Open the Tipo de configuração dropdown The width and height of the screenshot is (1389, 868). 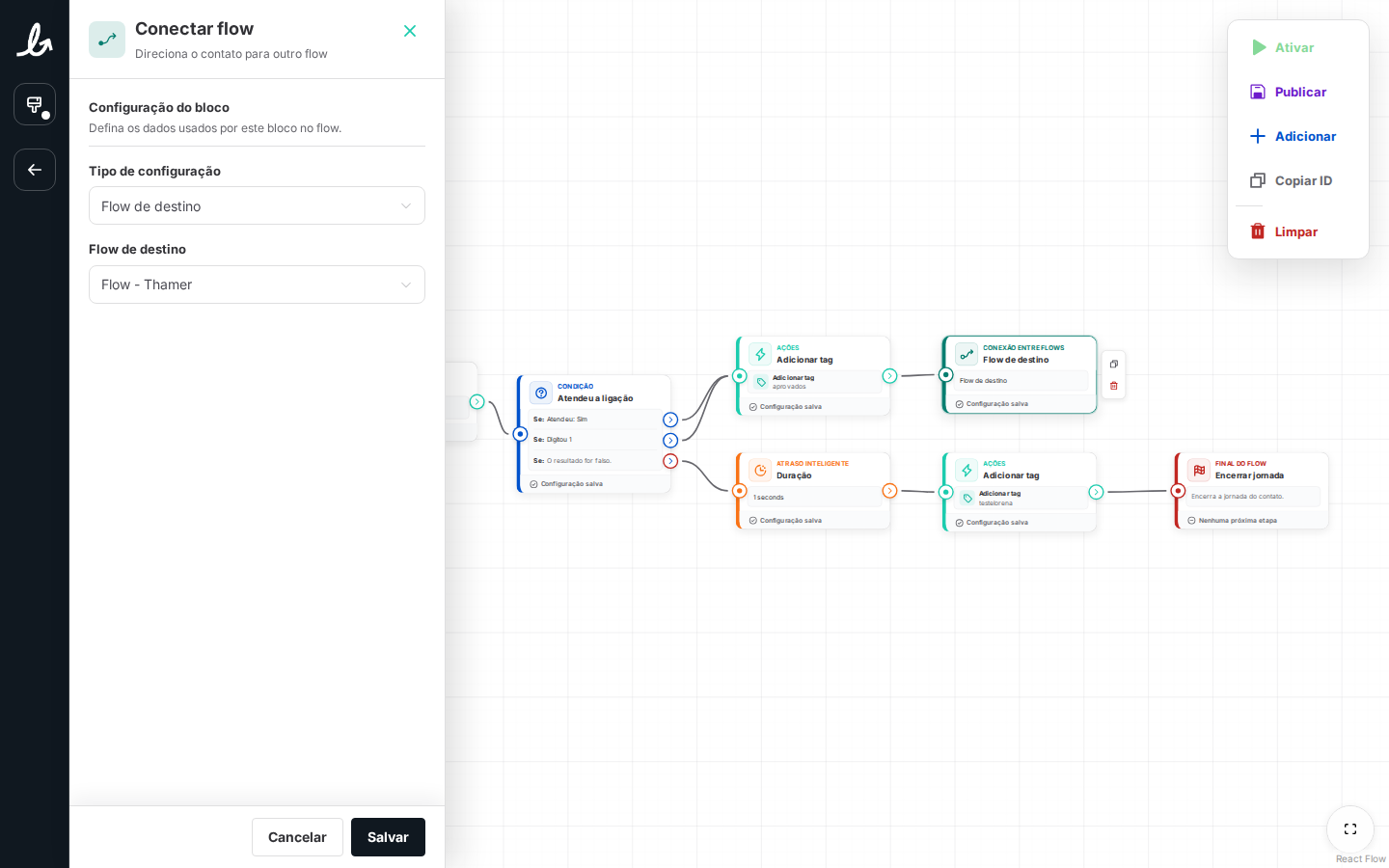point(257,205)
